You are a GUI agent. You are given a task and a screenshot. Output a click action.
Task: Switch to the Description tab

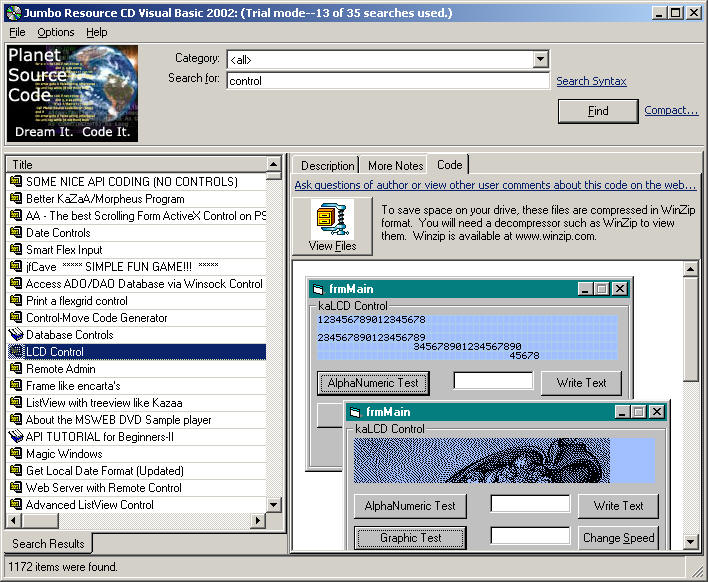[327, 166]
